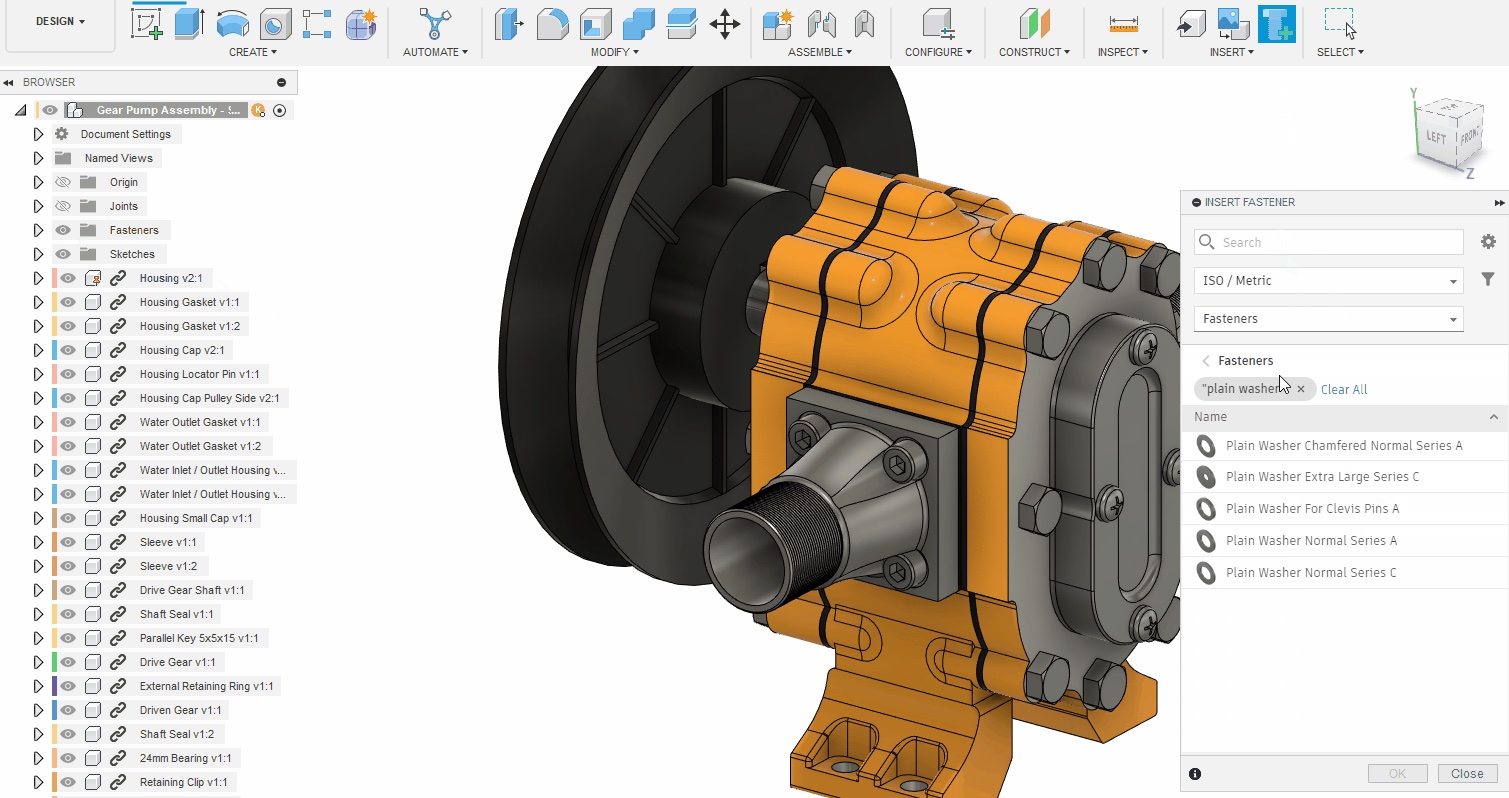Click the Measure ruler icon
The image size is (1509, 798).
pyautogui.click(x=1123, y=23)
